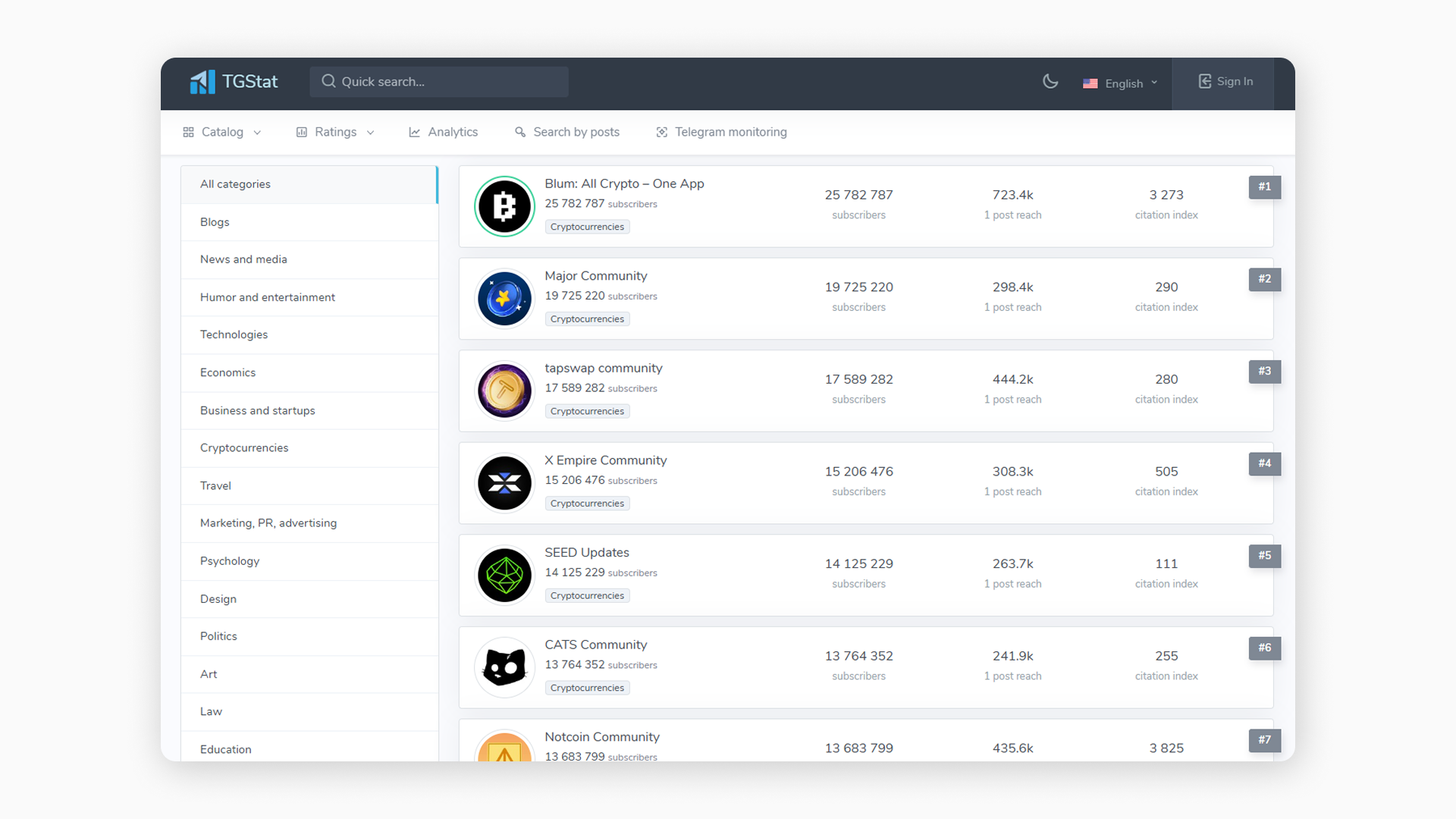Select Cryptocurrencies in the sidebar

click(x=309, y=448)
